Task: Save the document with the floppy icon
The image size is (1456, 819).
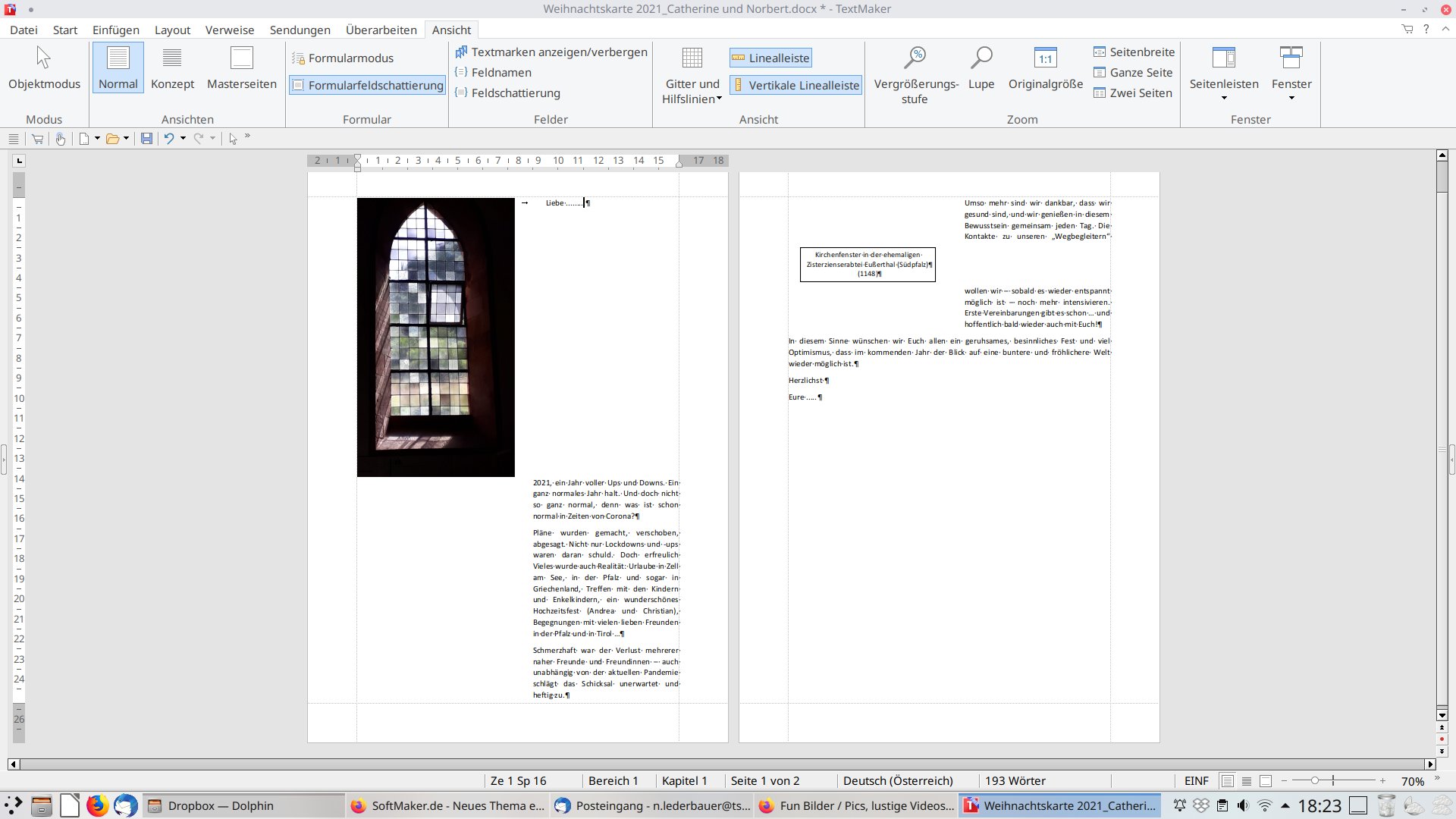Action: [146, 139]
